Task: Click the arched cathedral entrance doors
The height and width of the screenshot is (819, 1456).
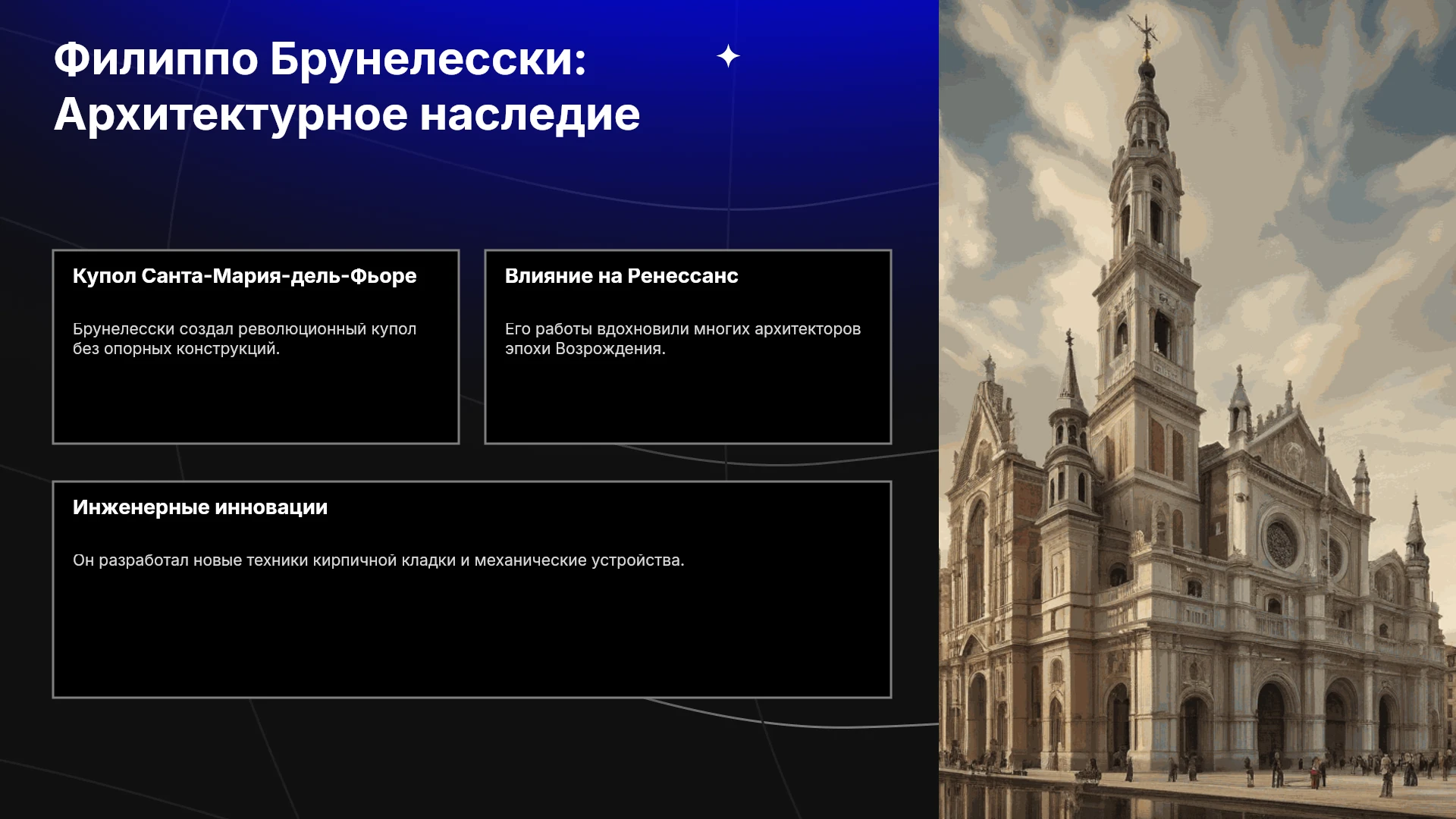Action: [x=1270, y=723]
